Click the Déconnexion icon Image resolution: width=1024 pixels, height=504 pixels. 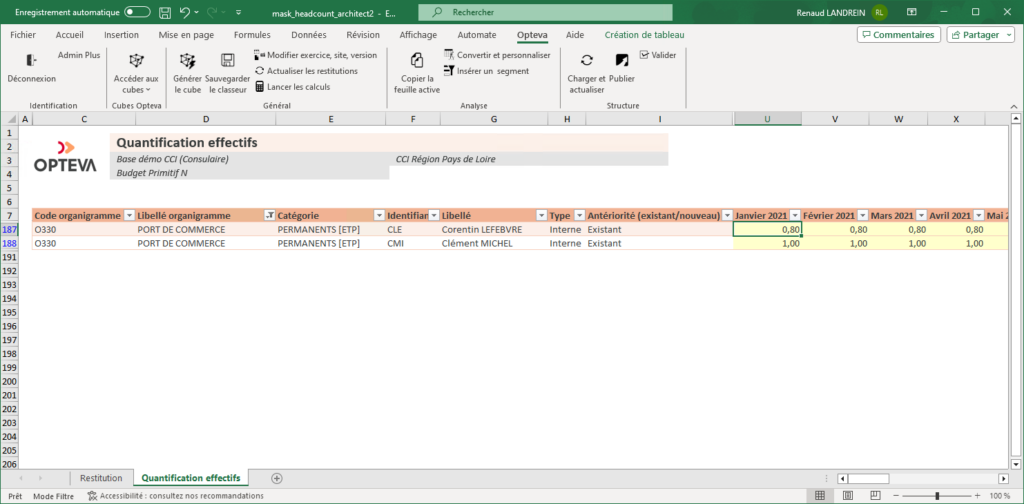31,60
